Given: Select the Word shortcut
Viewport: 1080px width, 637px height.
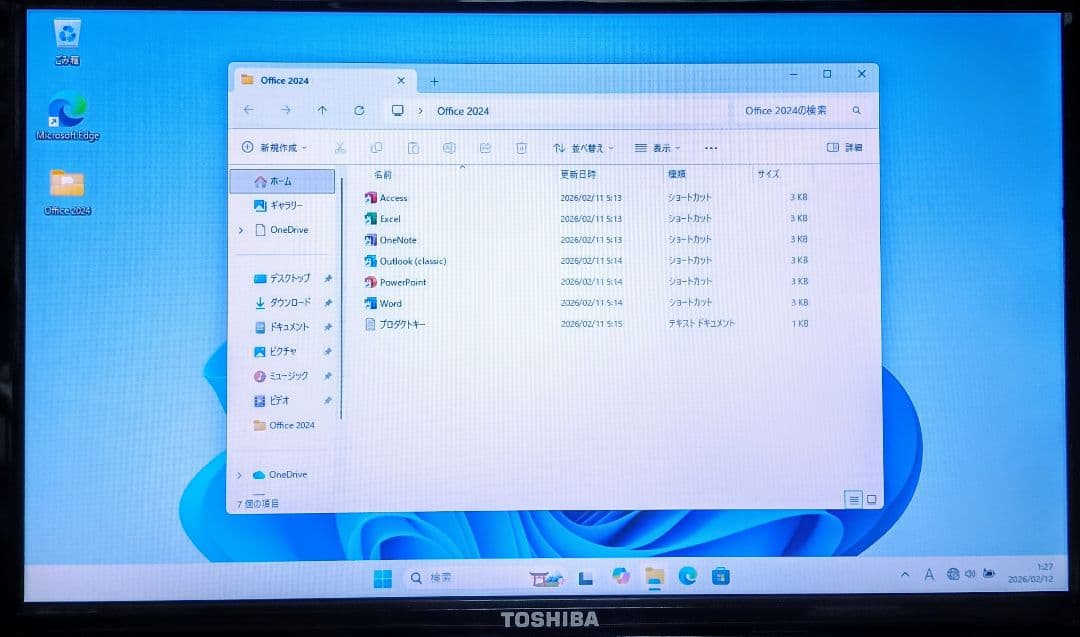Looking at the screenshot, I should 383,303.
